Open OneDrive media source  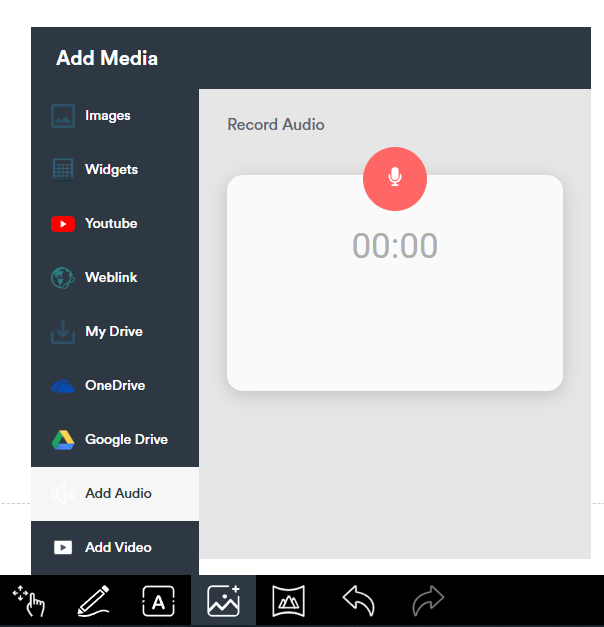pyautogui.click(x=115, y=385)
